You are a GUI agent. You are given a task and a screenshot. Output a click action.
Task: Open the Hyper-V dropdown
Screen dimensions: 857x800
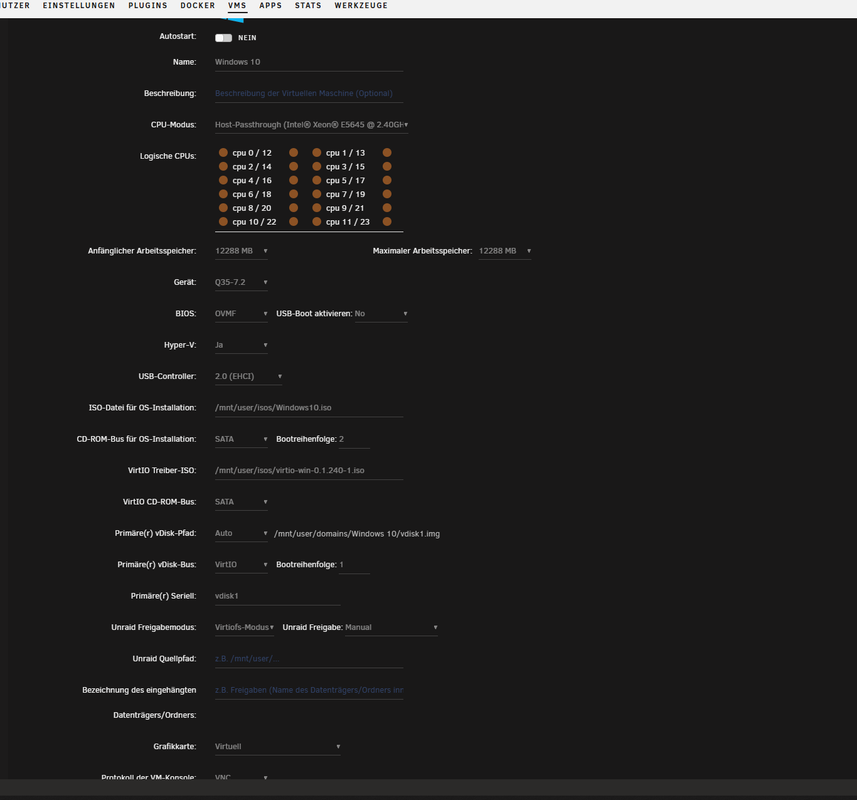[x=241, y=345]
